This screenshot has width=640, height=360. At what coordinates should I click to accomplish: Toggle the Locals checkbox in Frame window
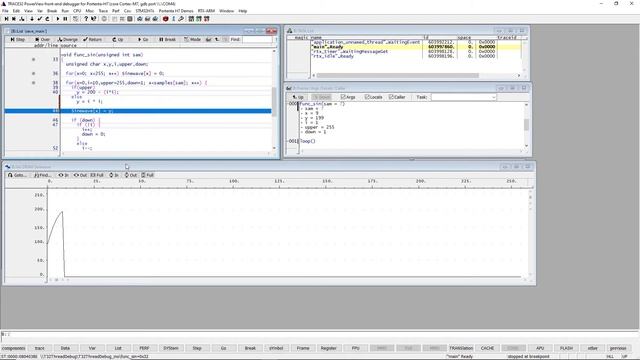(x=373, y=97)
